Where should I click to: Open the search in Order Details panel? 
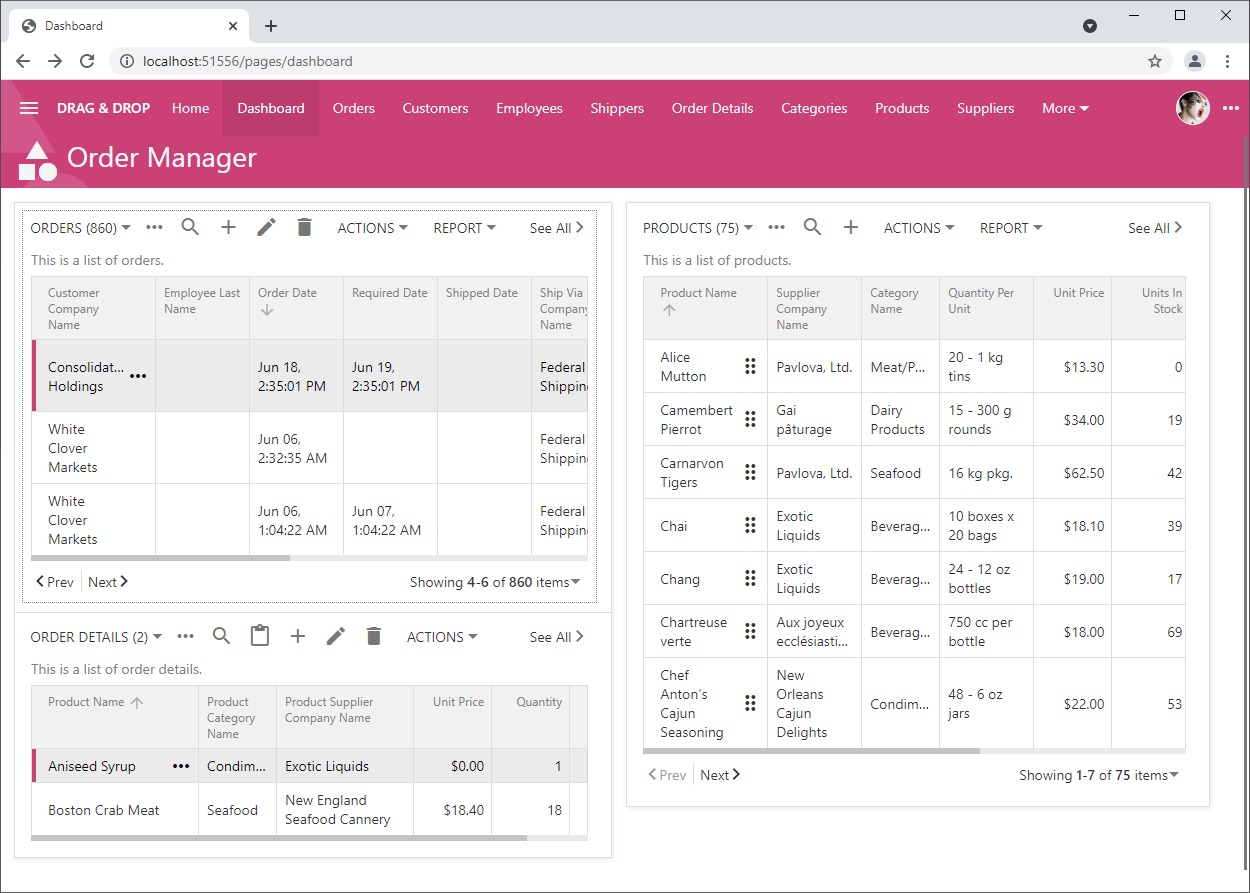coord(221,635)
